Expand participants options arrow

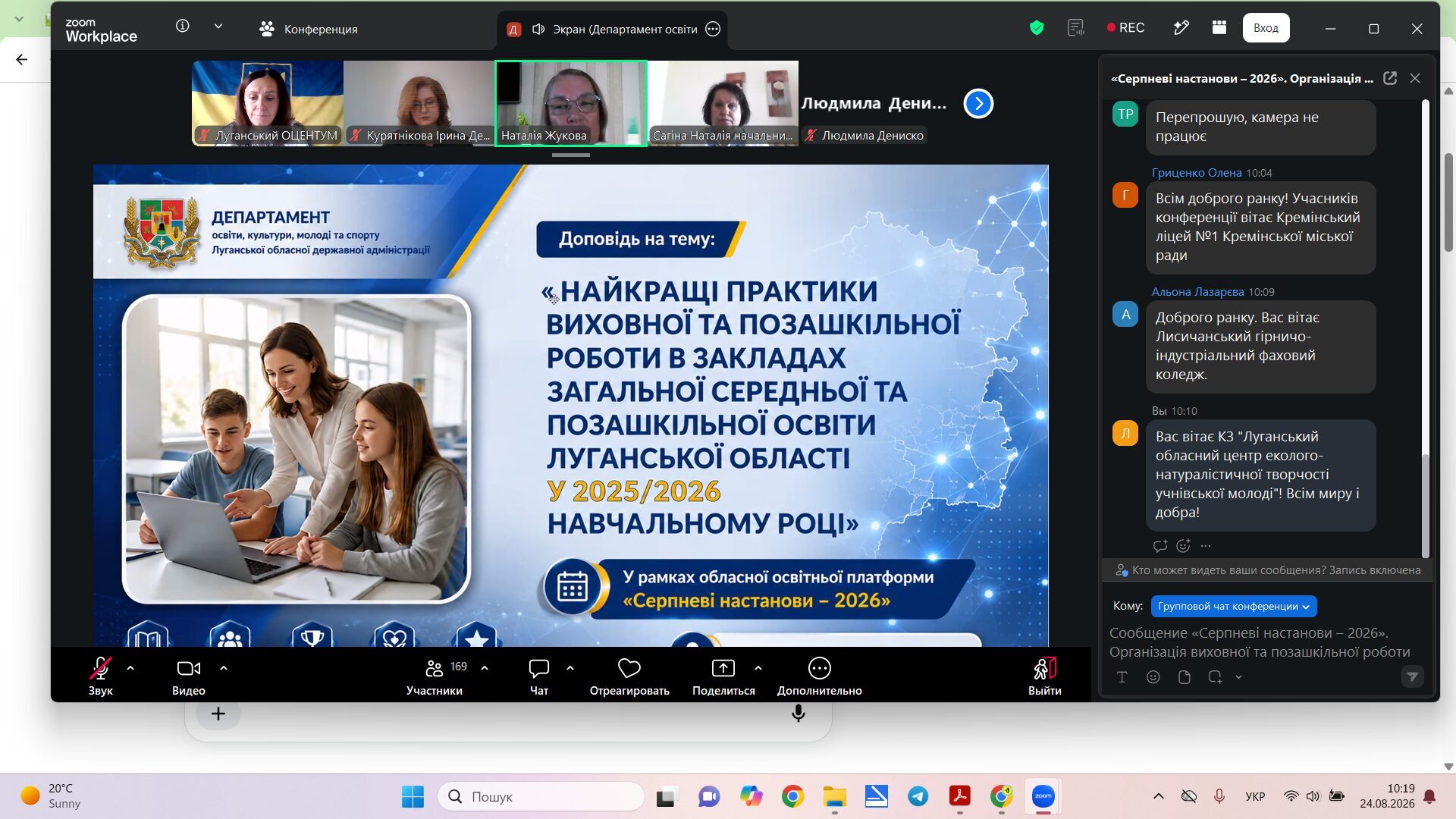[485, 668]
